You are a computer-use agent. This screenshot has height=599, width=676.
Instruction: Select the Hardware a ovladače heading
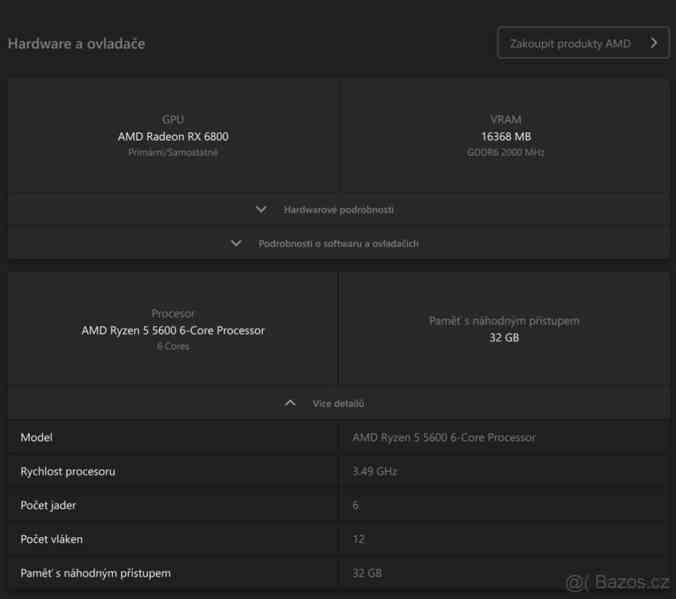pos(76,44)
